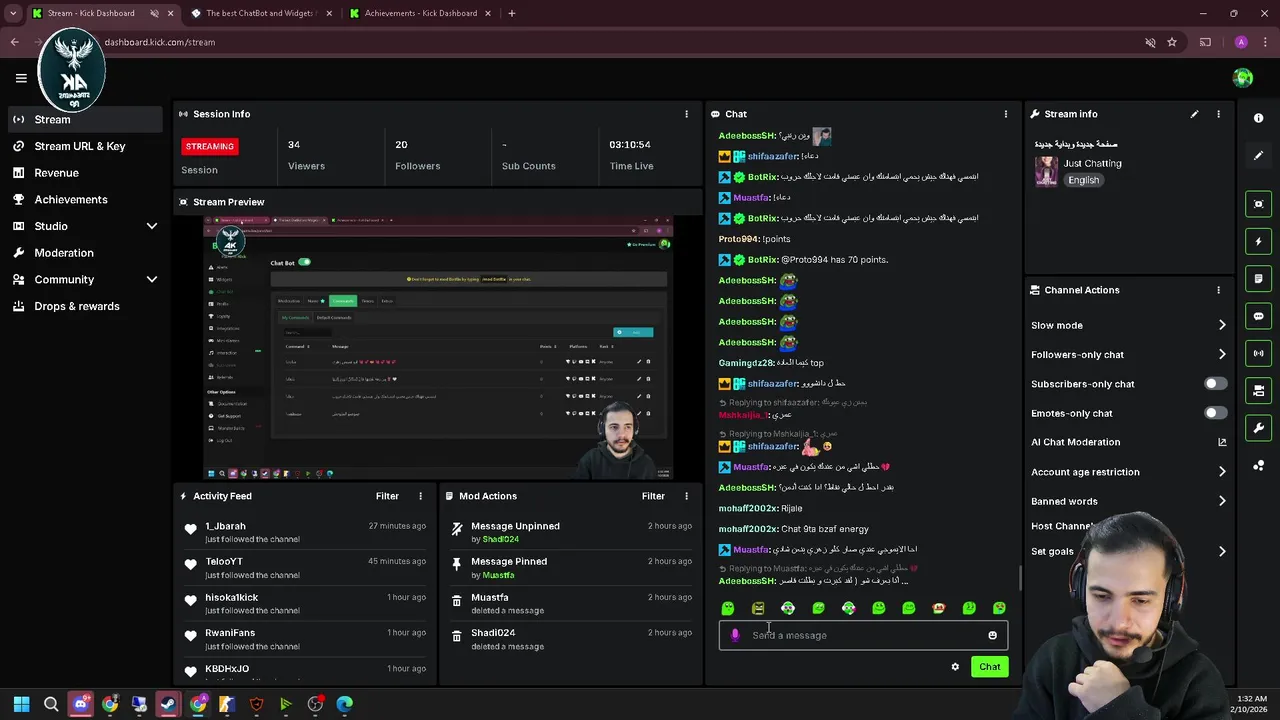Screen dimensions: 1280x720
Task: Open Windows taskbar search
Action: 51,704
